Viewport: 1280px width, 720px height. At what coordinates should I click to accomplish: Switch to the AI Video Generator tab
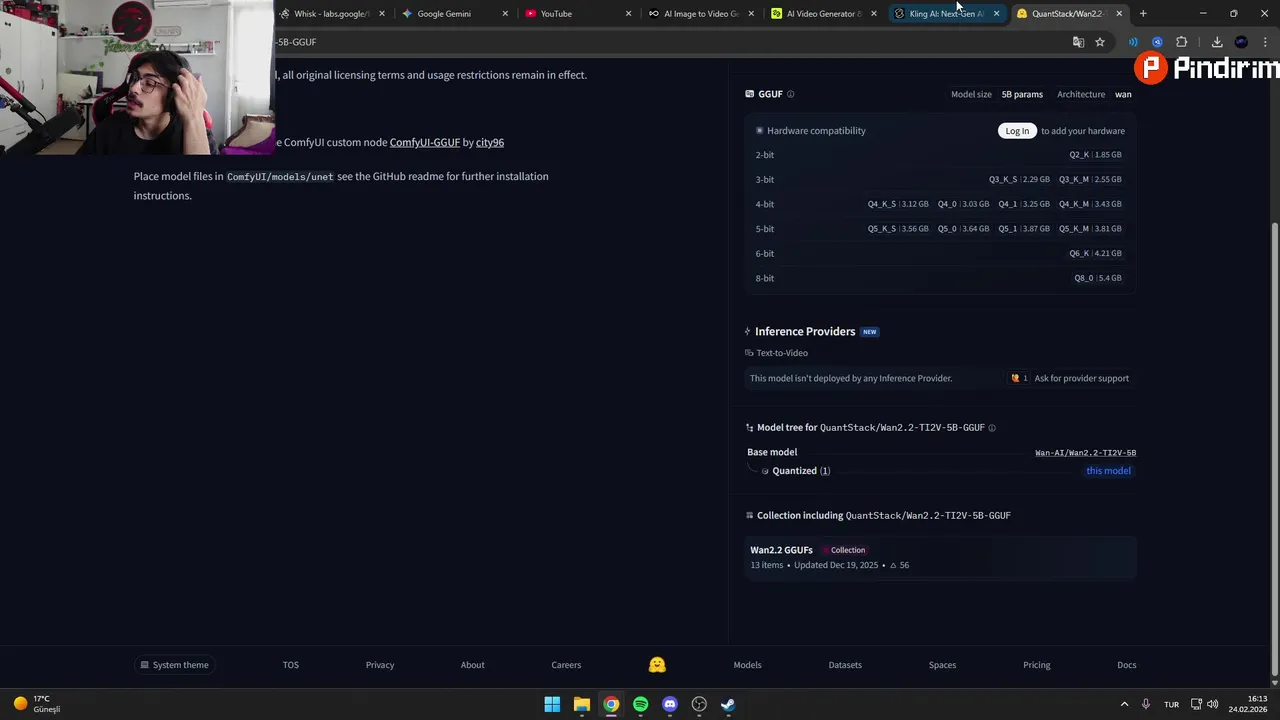coord(825,14)
